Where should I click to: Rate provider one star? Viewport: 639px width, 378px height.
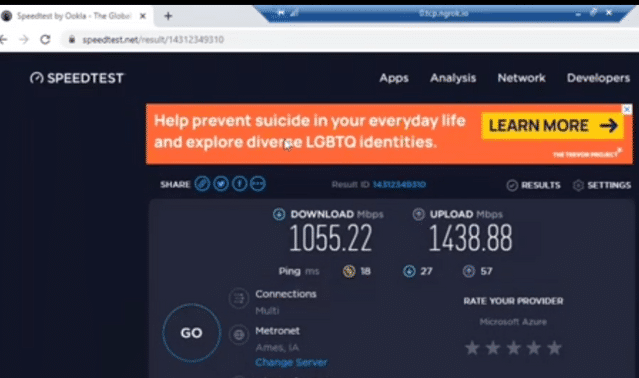coord(472,348)
